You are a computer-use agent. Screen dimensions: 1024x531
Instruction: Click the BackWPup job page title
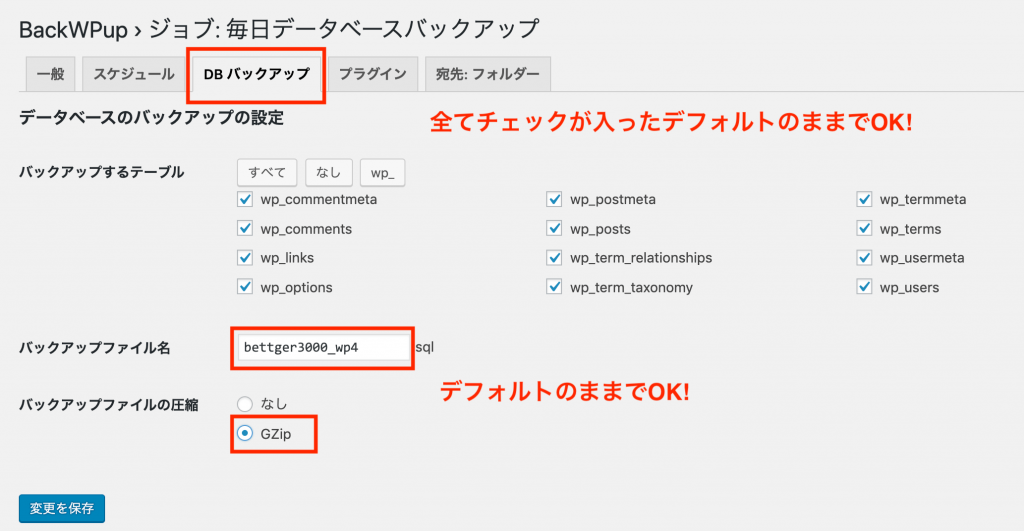pyautogui.click(x=279, y=29)
